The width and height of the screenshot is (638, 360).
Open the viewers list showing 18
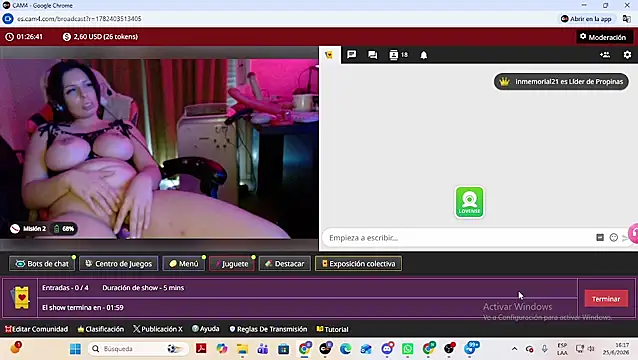click(398, 55)
